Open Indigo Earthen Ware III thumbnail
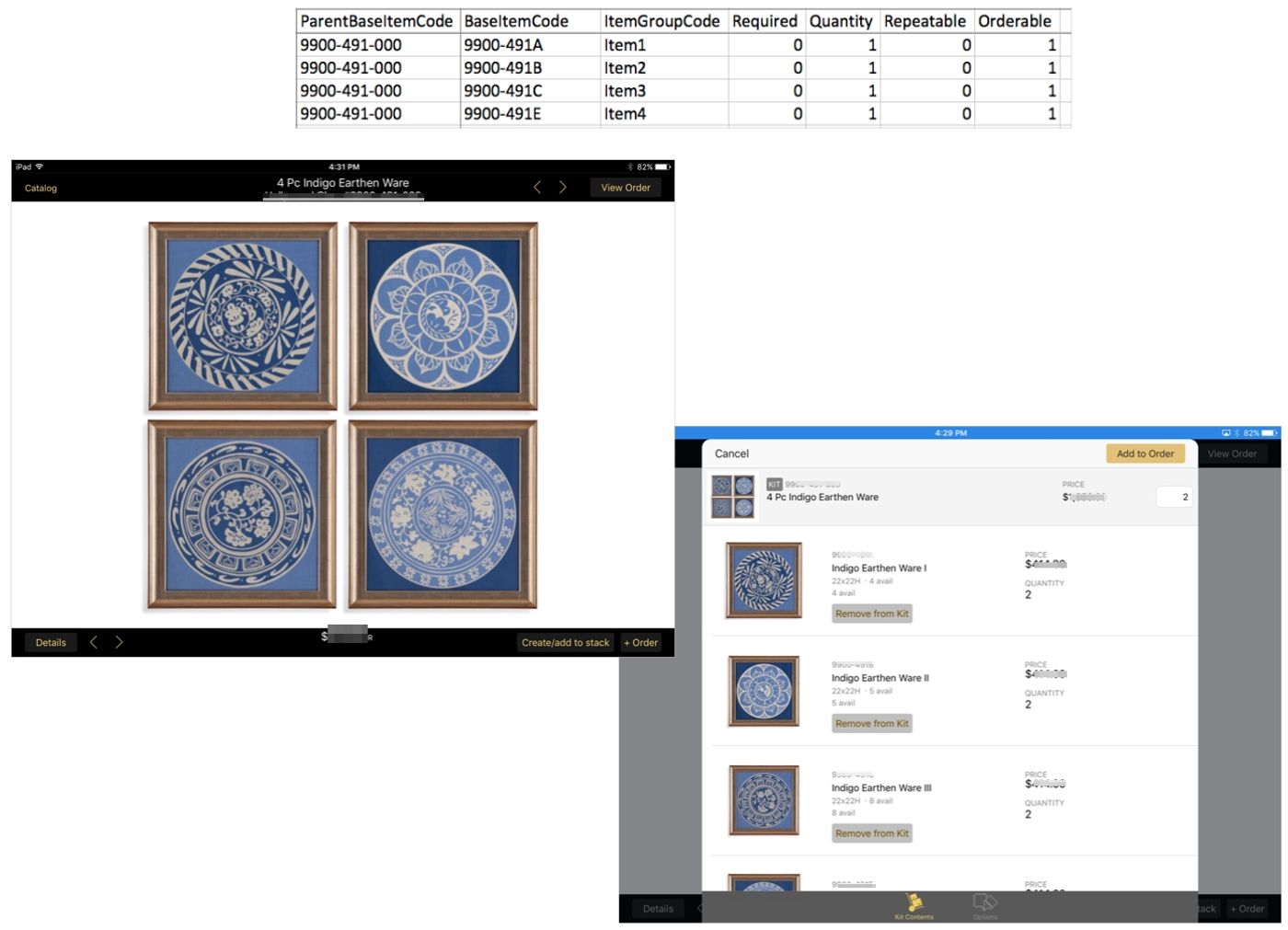Screen dimensions: 1288x930 764,800
